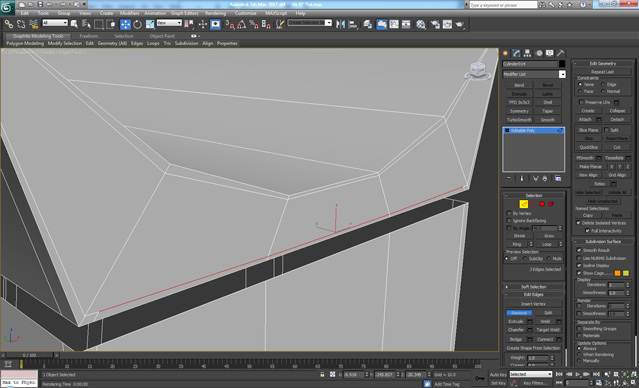Viewport: 639px width, 388px height.
Task: Toggle the Preserve UVs checkbox
Action: [x=582, y=102]
